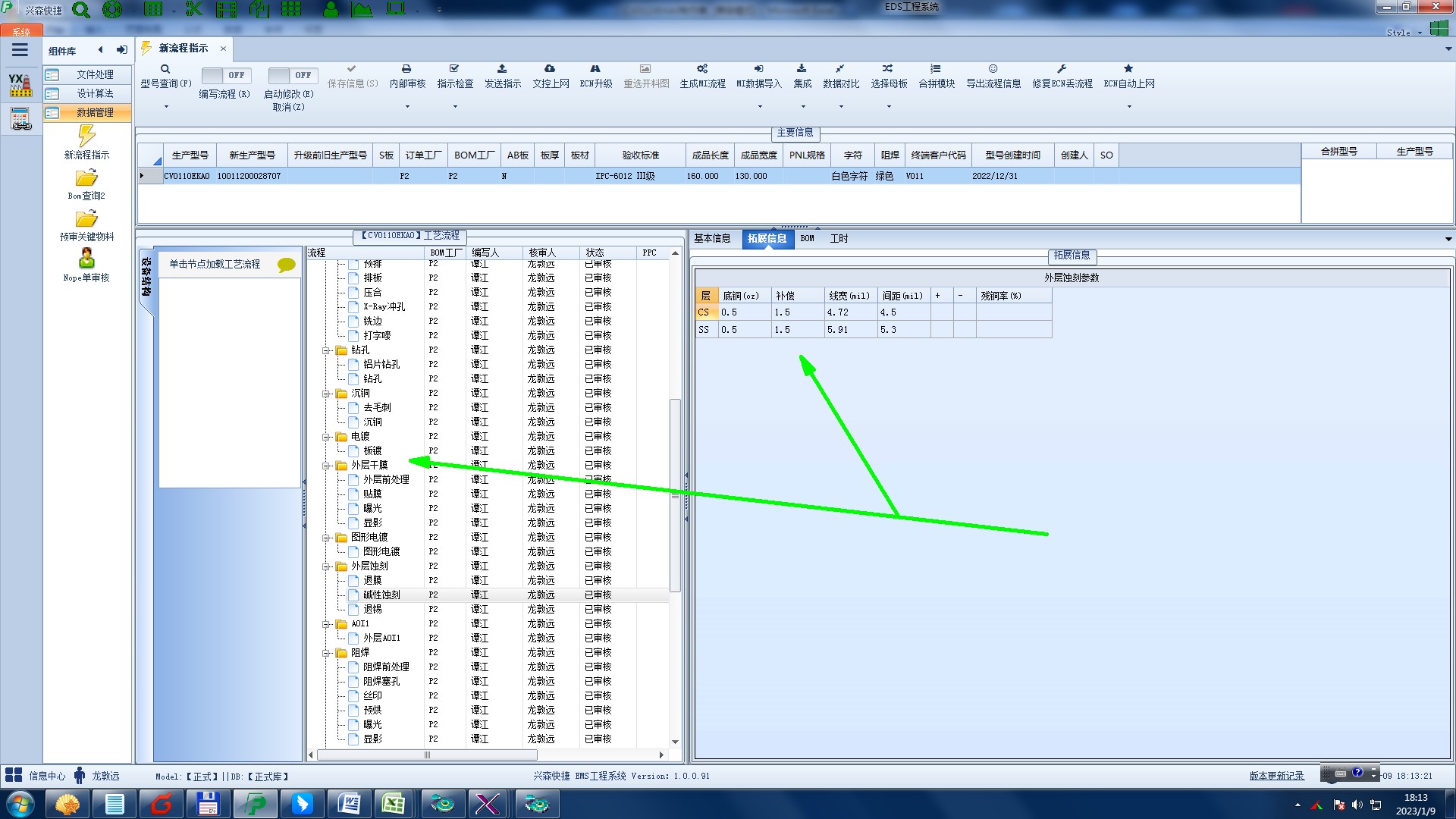Collapse the 外层干膜 tree node
The width and height of the screenshot is (1456, 819).
(326, 466)
